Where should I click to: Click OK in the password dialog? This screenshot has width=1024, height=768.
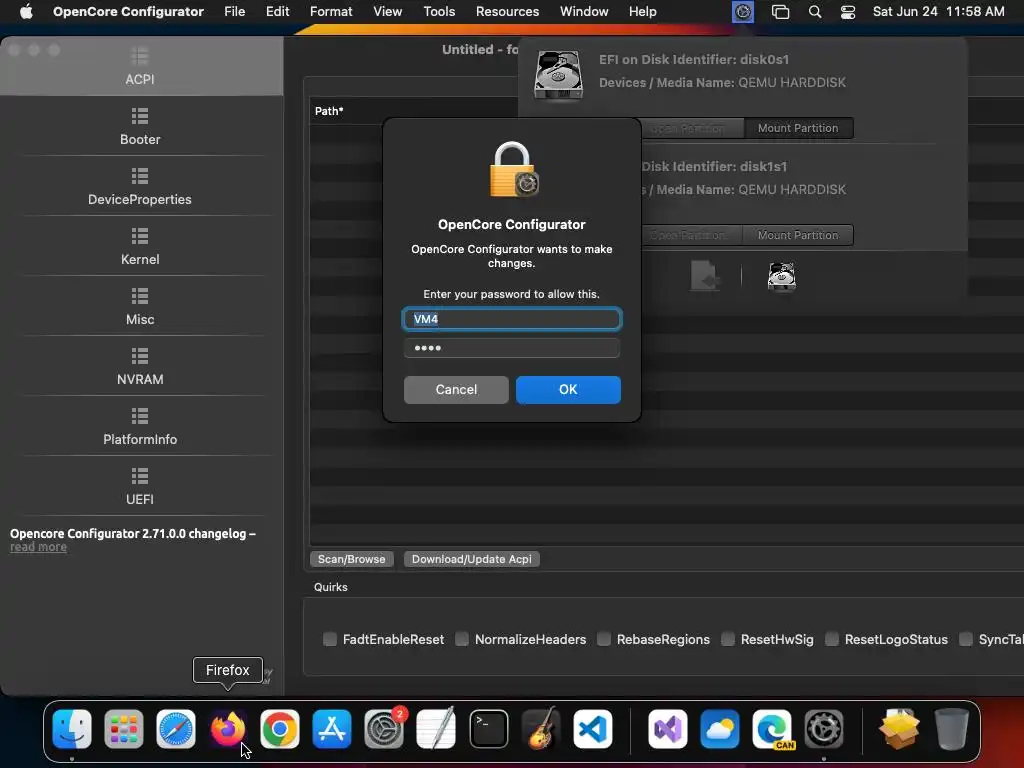568,389
